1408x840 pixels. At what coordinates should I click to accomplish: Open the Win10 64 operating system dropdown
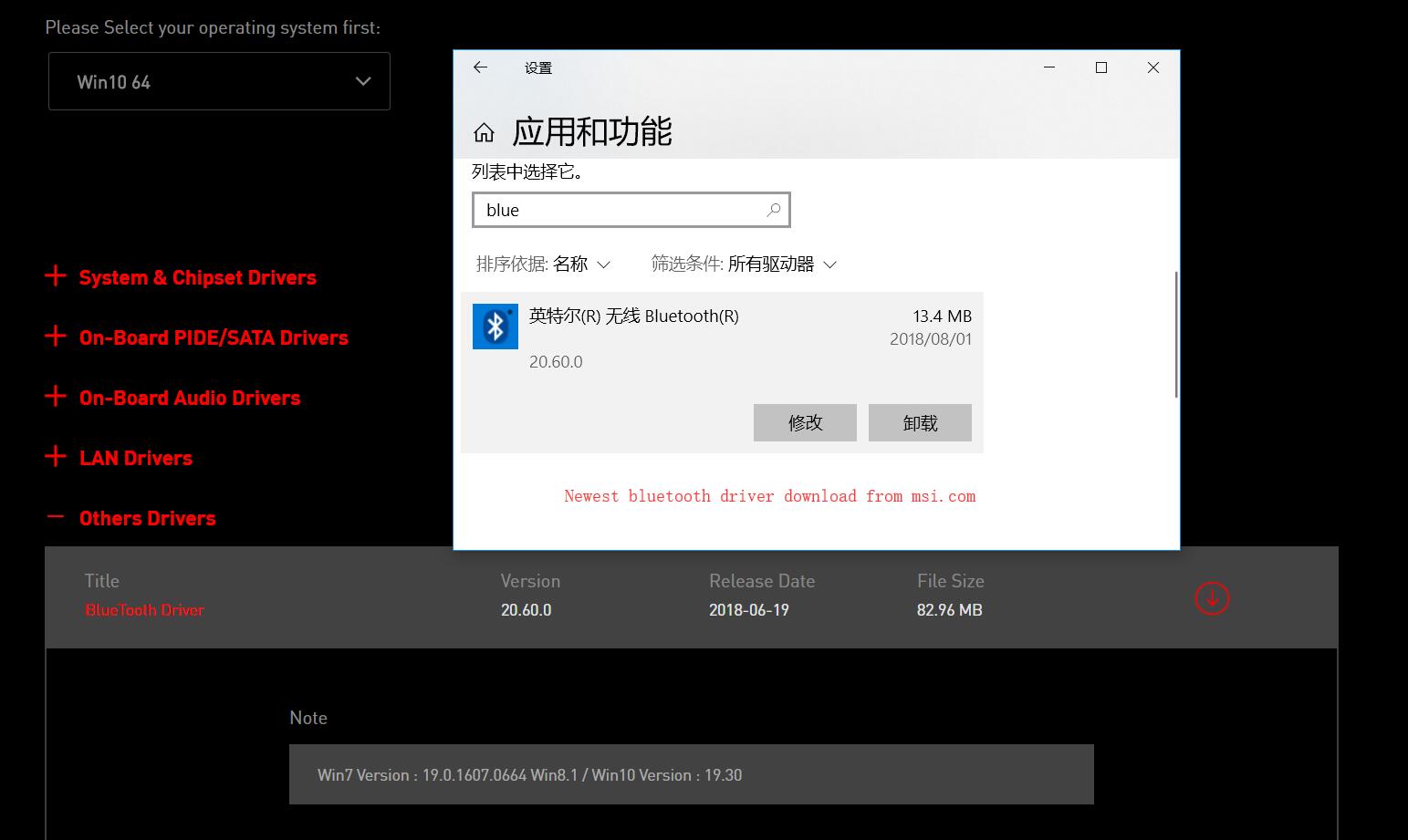[x=219, y=81]
